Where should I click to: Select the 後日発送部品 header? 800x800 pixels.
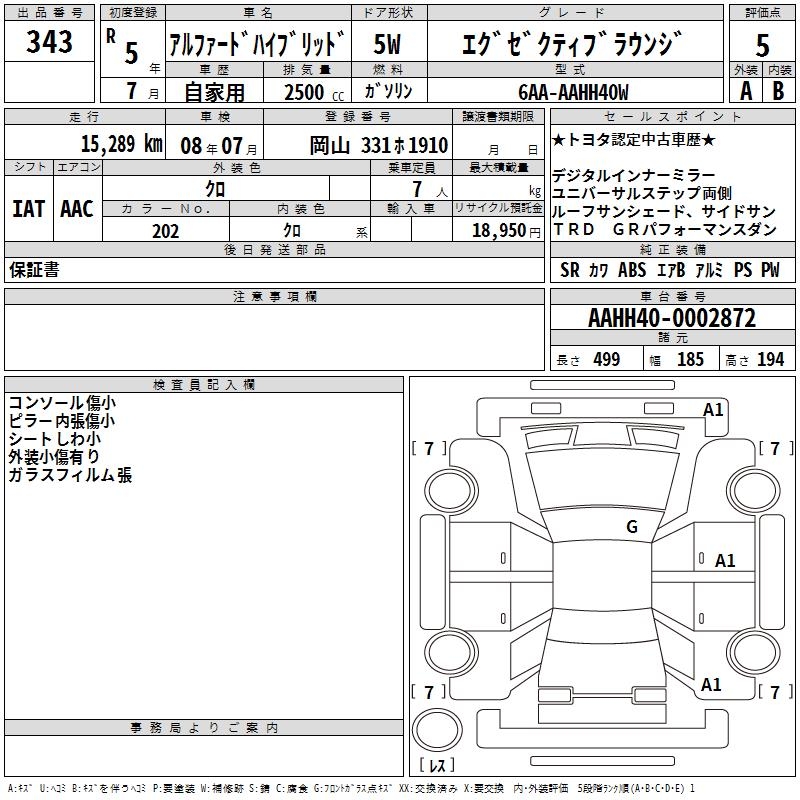[x=274, y=249]
